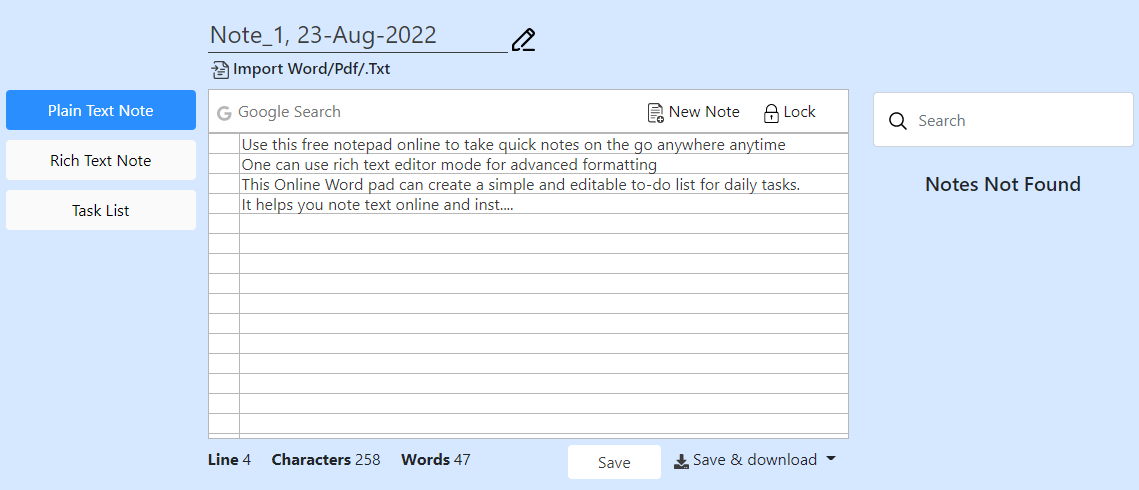Click into the notes Search box

tap(1010, 121)
